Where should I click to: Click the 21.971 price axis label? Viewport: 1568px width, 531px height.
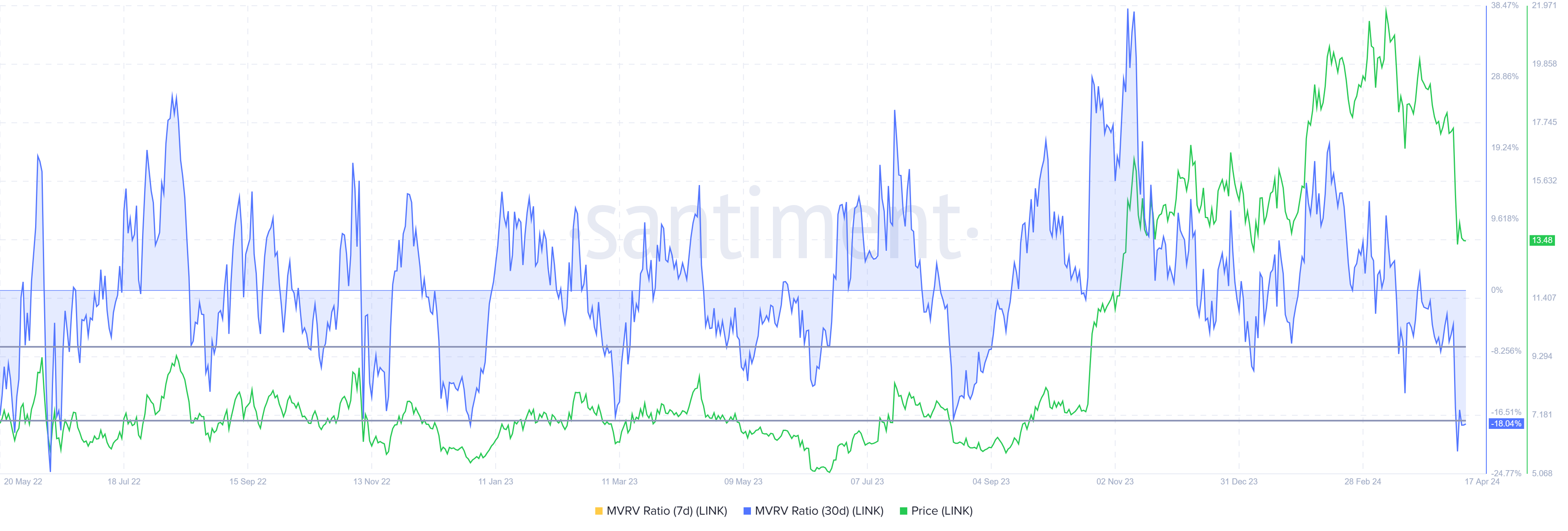1544,5
